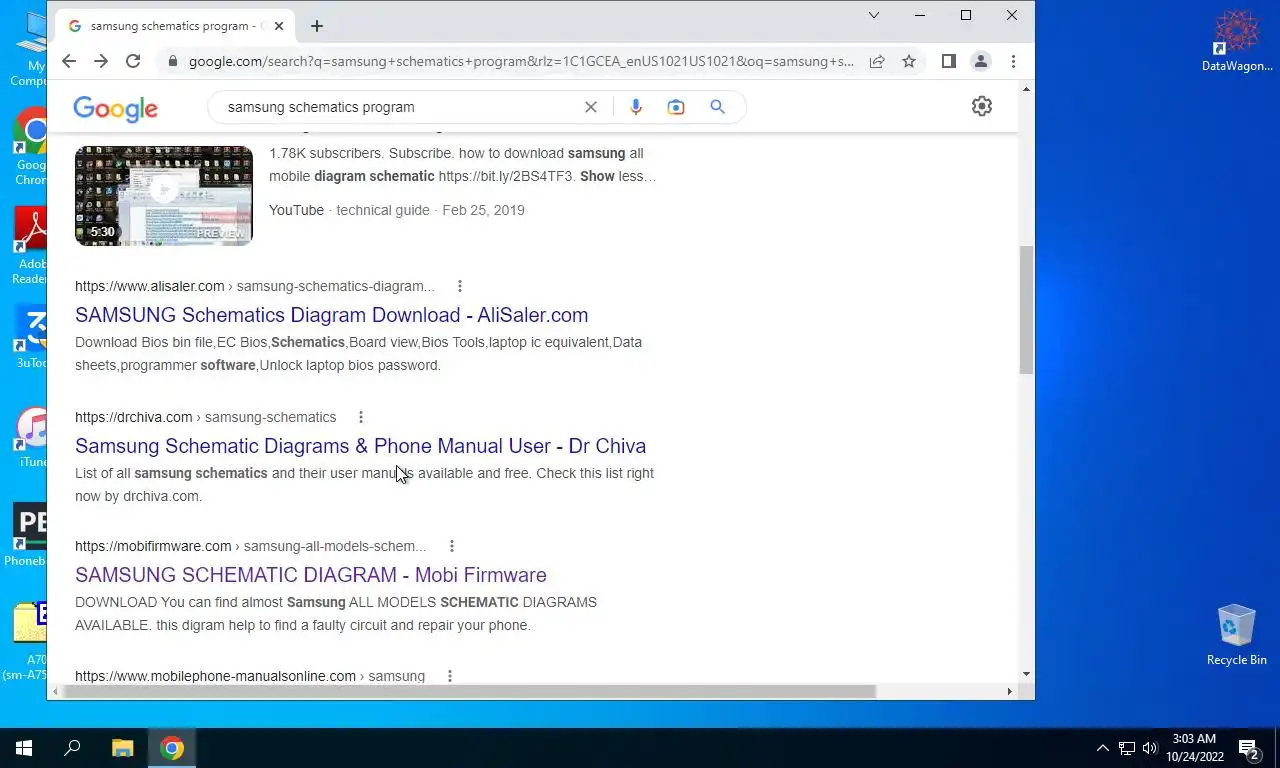1280x768 pixels.
Task: Click the vertical scrollbar thumb
Action: coord(1026,310)
